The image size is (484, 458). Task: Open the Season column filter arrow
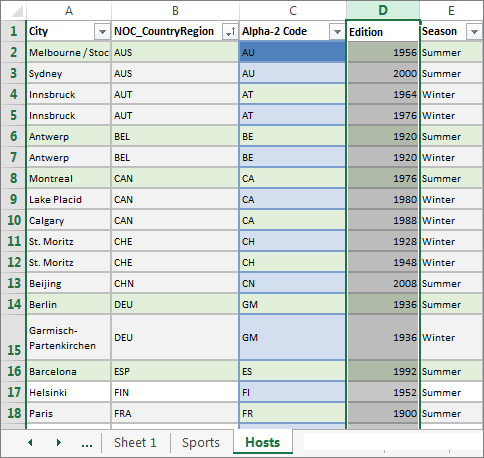click(475, 32)
